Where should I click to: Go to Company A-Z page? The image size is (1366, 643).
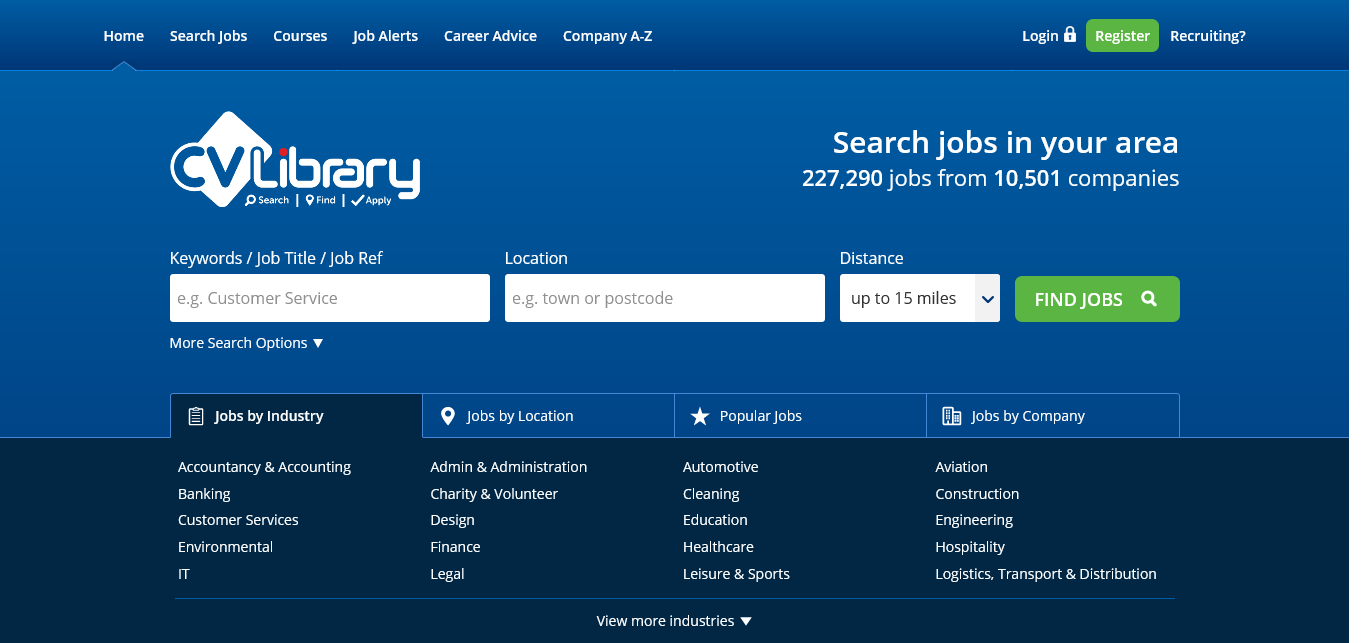tap(607, 36)
